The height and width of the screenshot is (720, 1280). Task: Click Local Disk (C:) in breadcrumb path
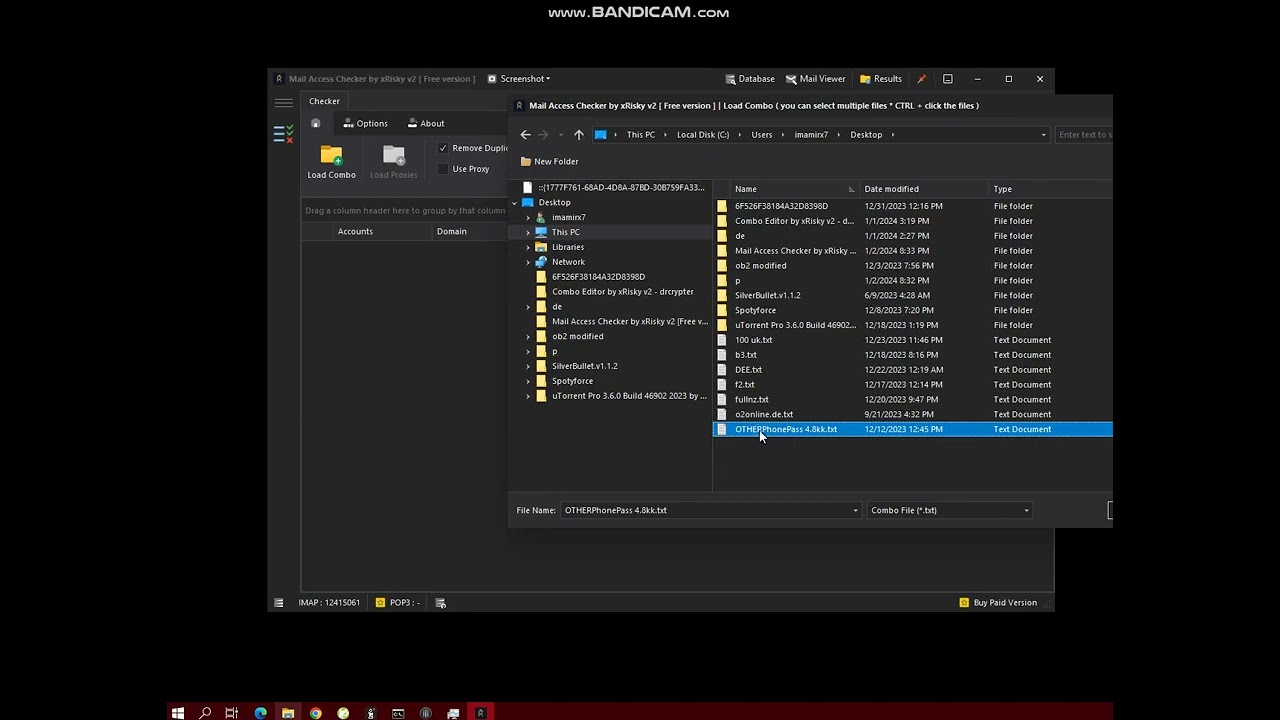[x=703, y=135]
